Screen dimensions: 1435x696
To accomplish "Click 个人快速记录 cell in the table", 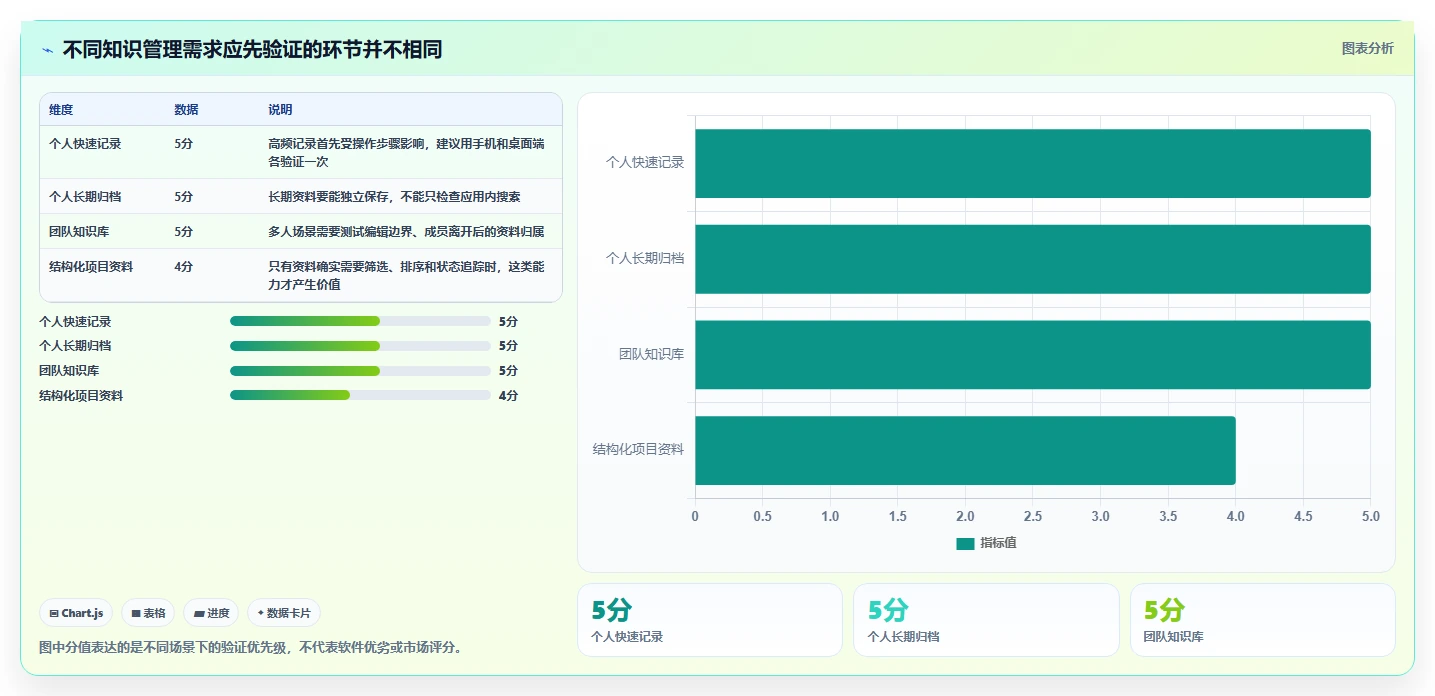I will tap(85, 144).
